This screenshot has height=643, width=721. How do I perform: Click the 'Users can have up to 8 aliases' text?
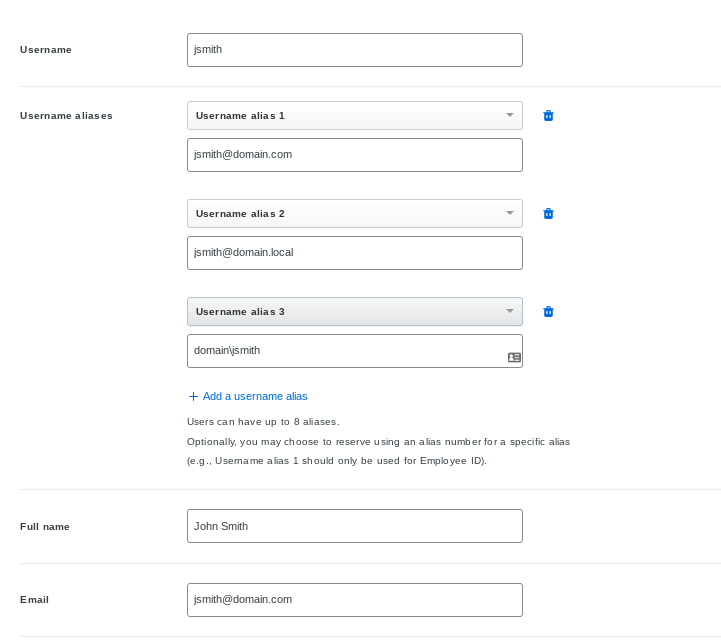[x=263, y=422]
